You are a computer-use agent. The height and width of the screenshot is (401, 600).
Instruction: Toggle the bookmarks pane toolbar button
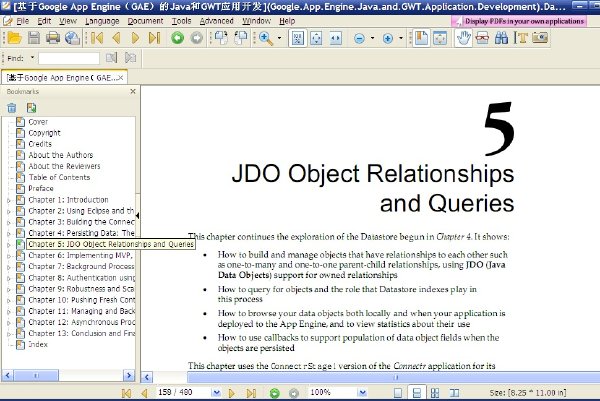click(x=421, y=38)
